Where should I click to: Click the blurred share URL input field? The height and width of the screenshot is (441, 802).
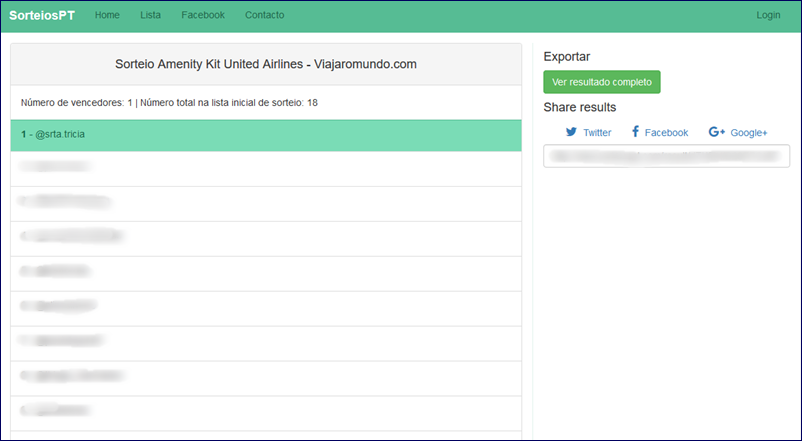point(666,156)
